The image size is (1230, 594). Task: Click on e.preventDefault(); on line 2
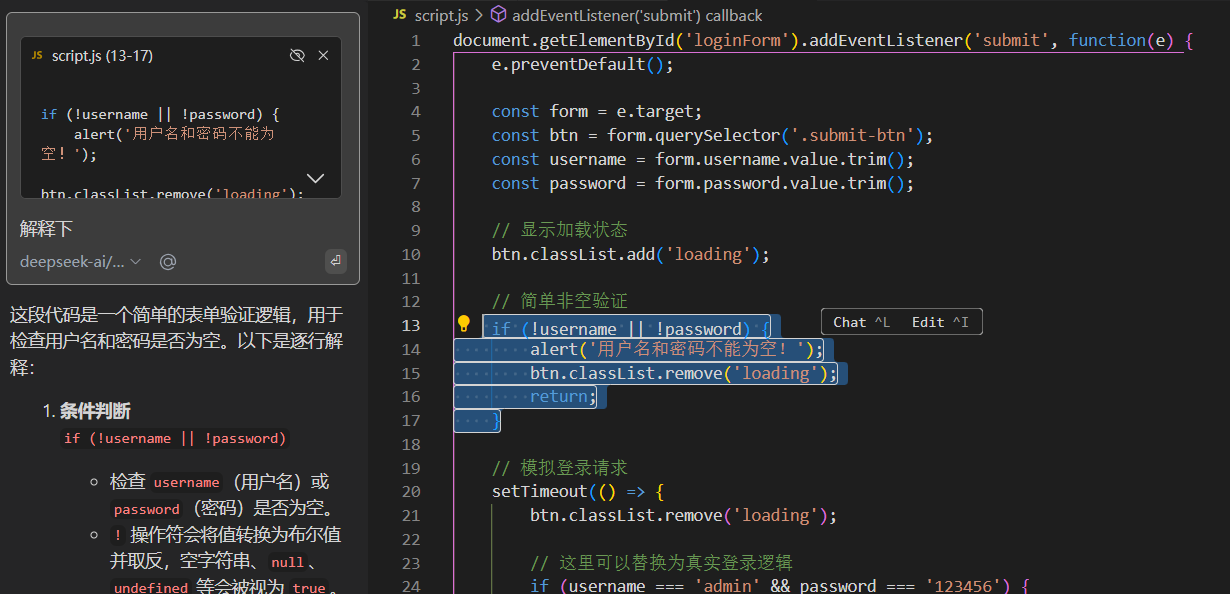coord(583,64)
